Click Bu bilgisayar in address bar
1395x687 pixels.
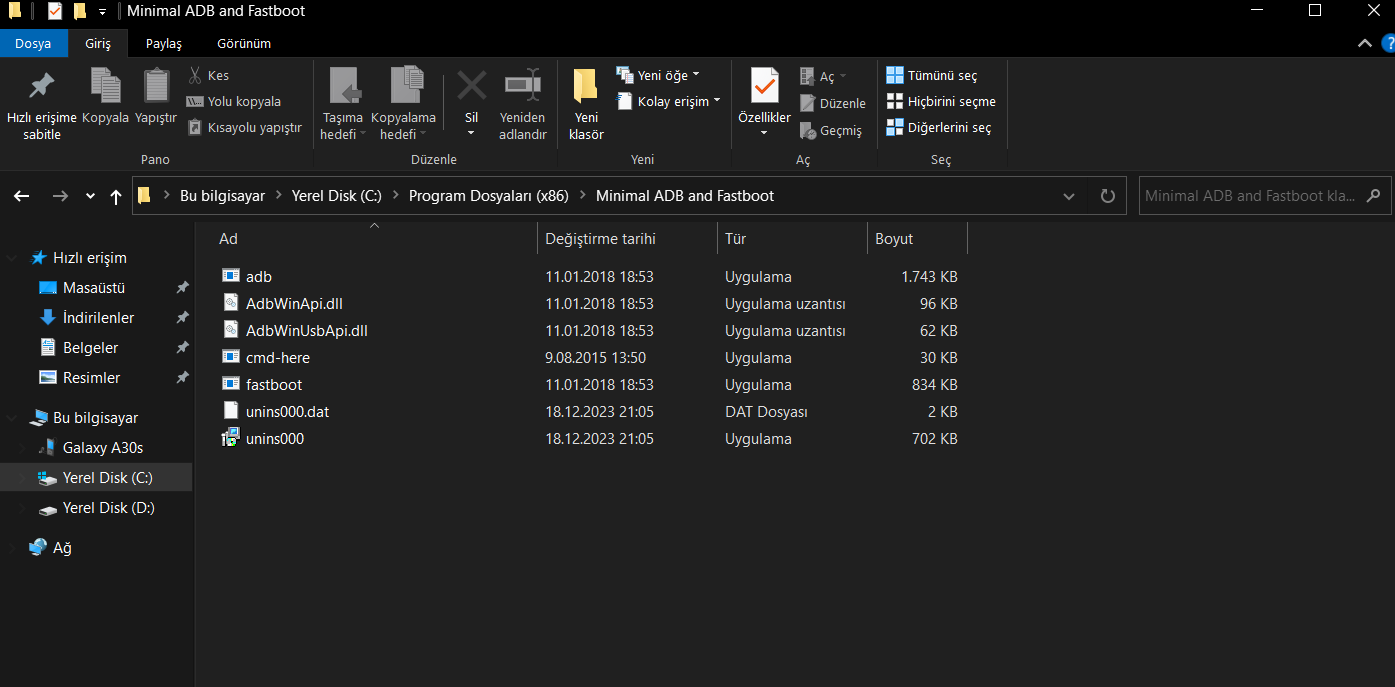pyautogui.click(x=222, y=196)
